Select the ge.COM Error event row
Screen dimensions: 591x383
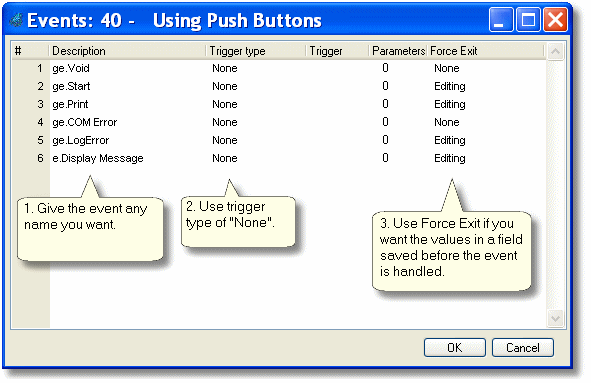(279, 122)
